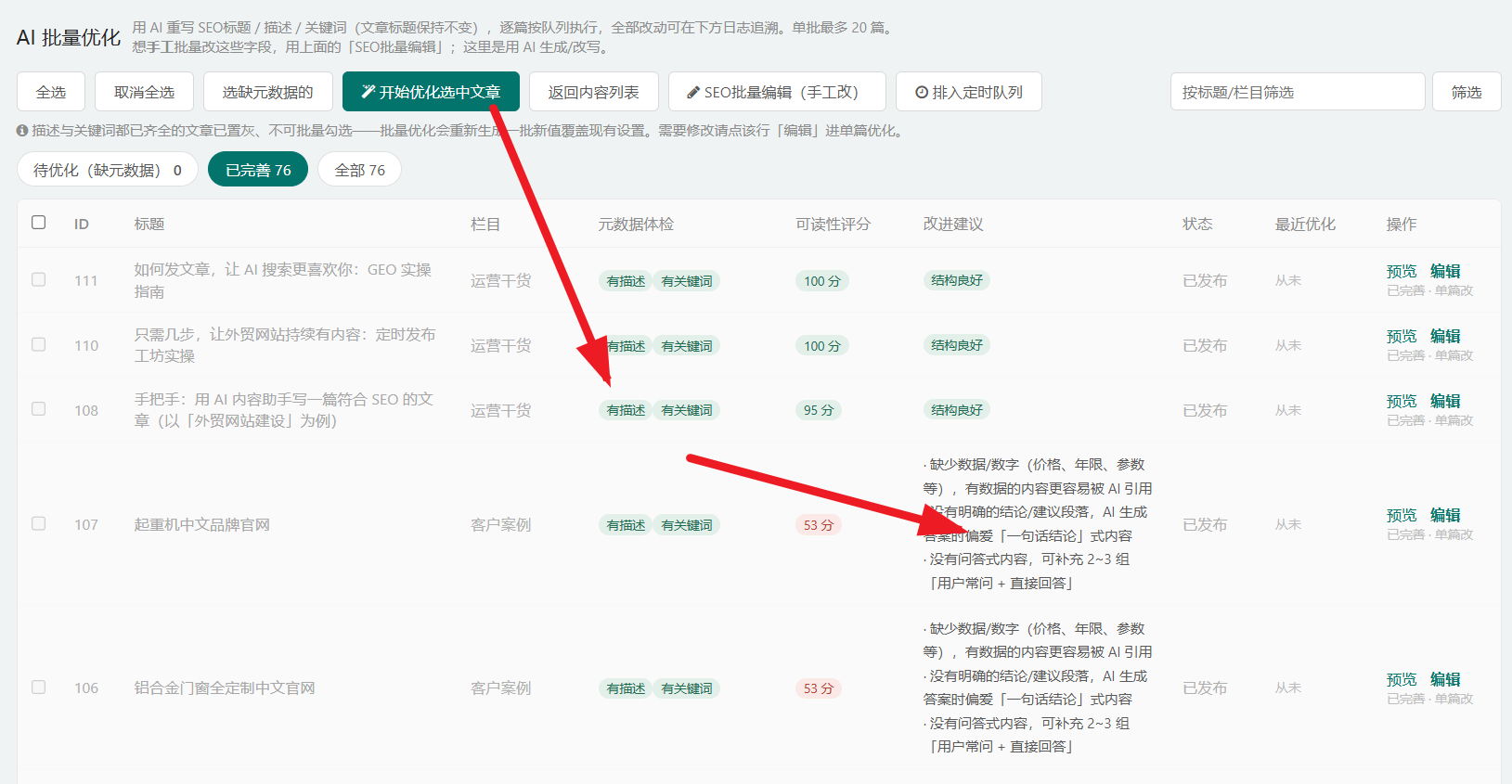Click the 排入定时队列 button
Viewport: 1512px width, 784px height.
[969, 92]
